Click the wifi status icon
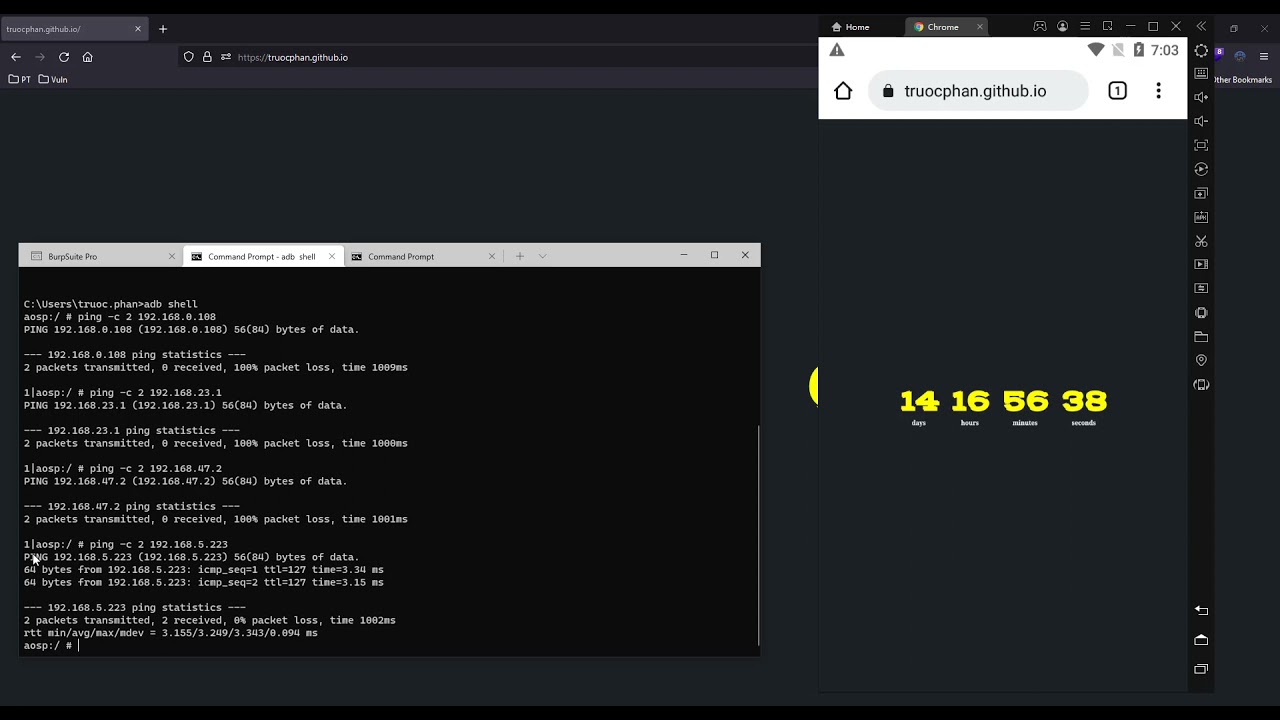 [1096, 50]
